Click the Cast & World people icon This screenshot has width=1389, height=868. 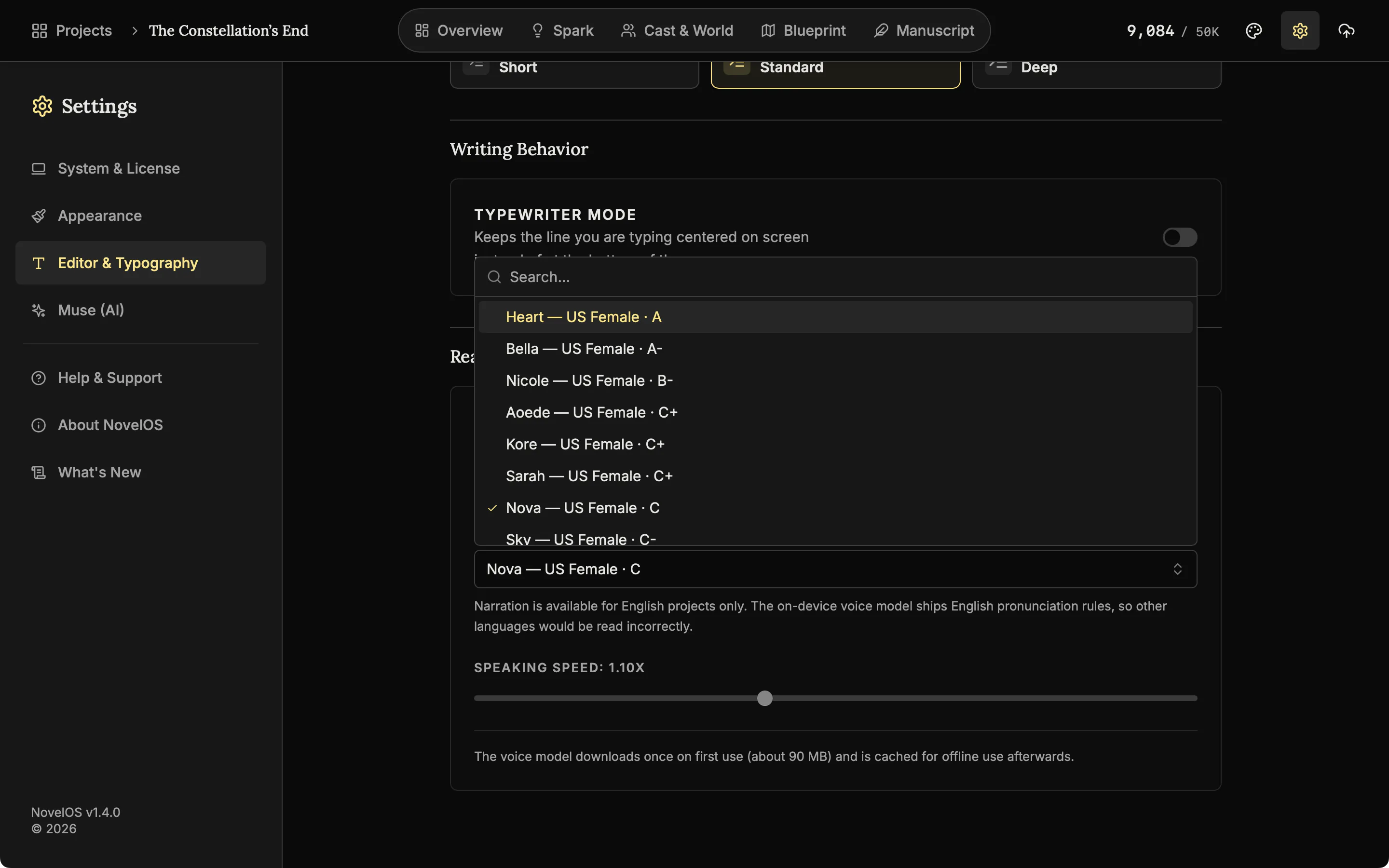(628, 30)
